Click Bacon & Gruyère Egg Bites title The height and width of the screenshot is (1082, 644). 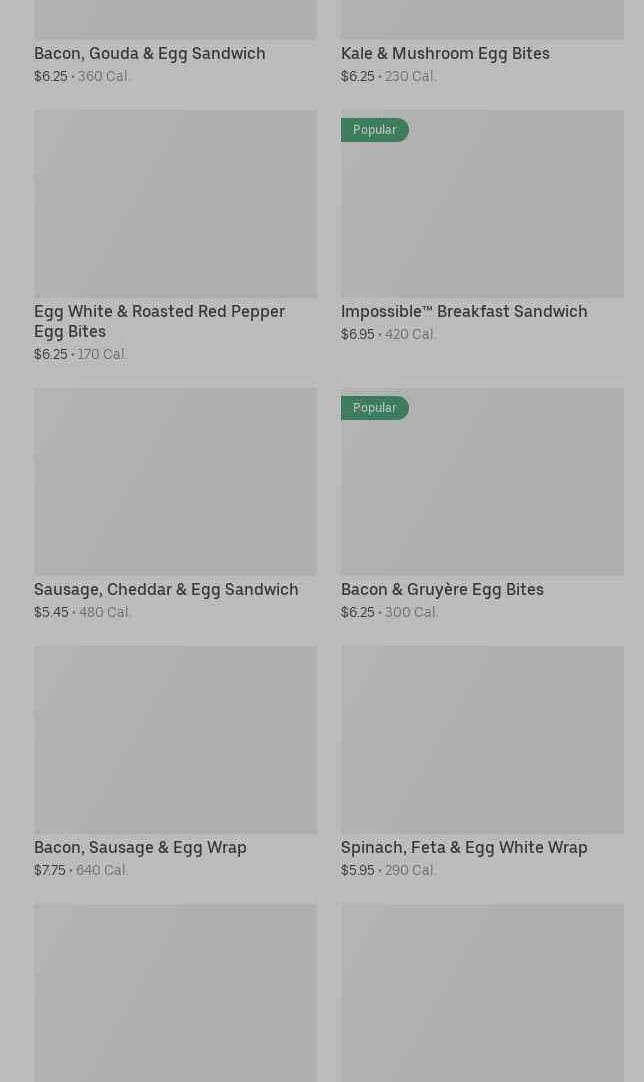coord(442,589)
